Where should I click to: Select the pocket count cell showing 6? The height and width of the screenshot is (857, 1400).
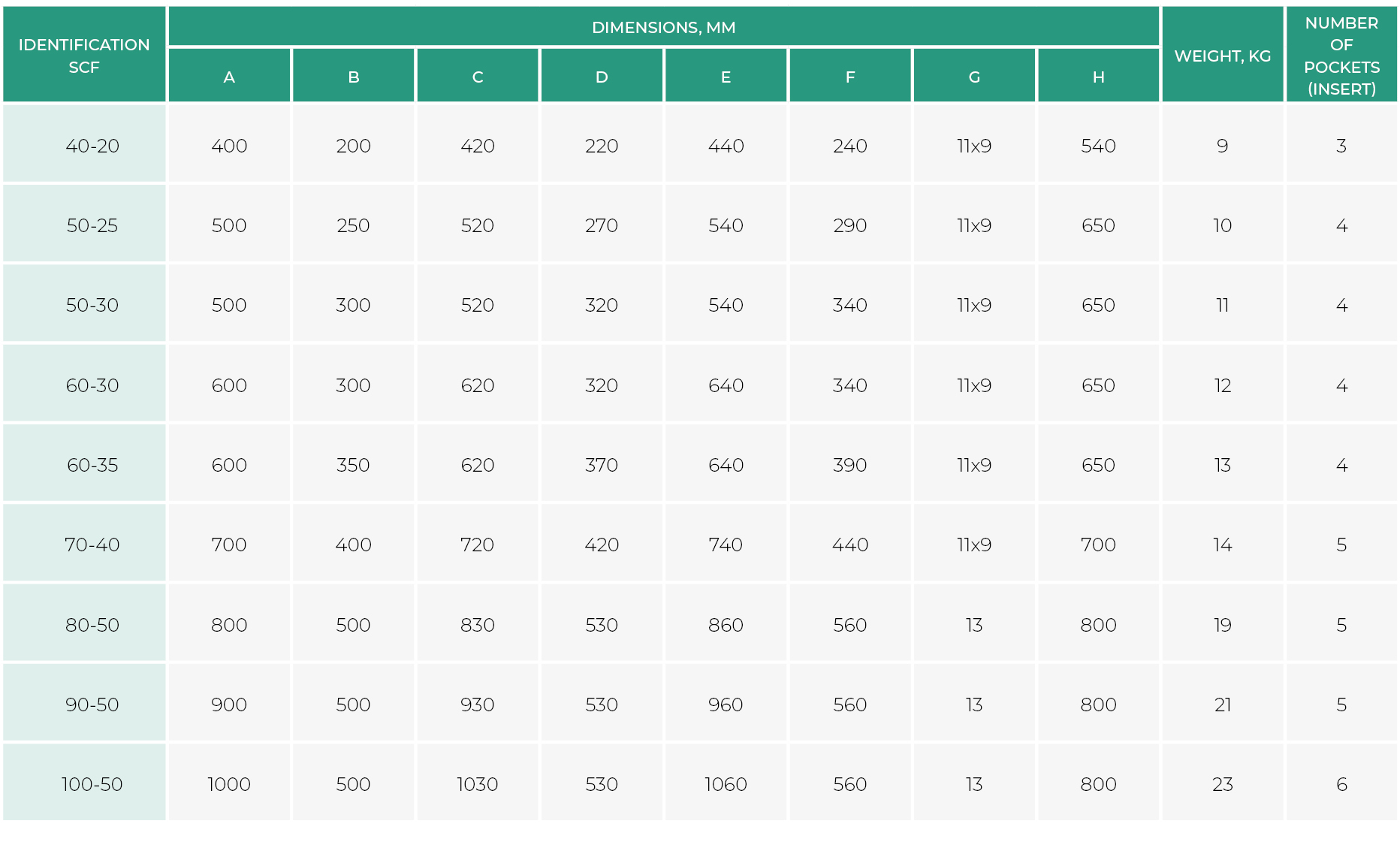(1341, 784)
